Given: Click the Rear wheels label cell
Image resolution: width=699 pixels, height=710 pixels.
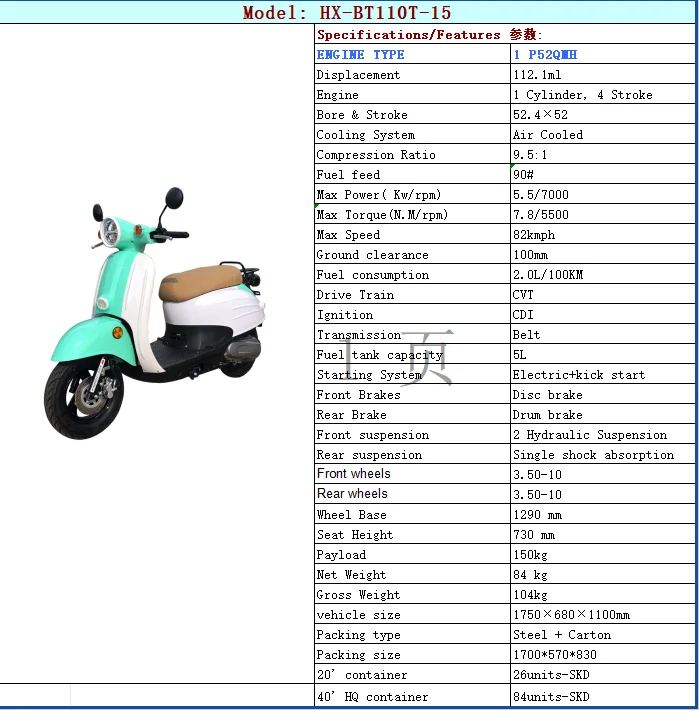Looking at the screenshot, I should (412, 494).
